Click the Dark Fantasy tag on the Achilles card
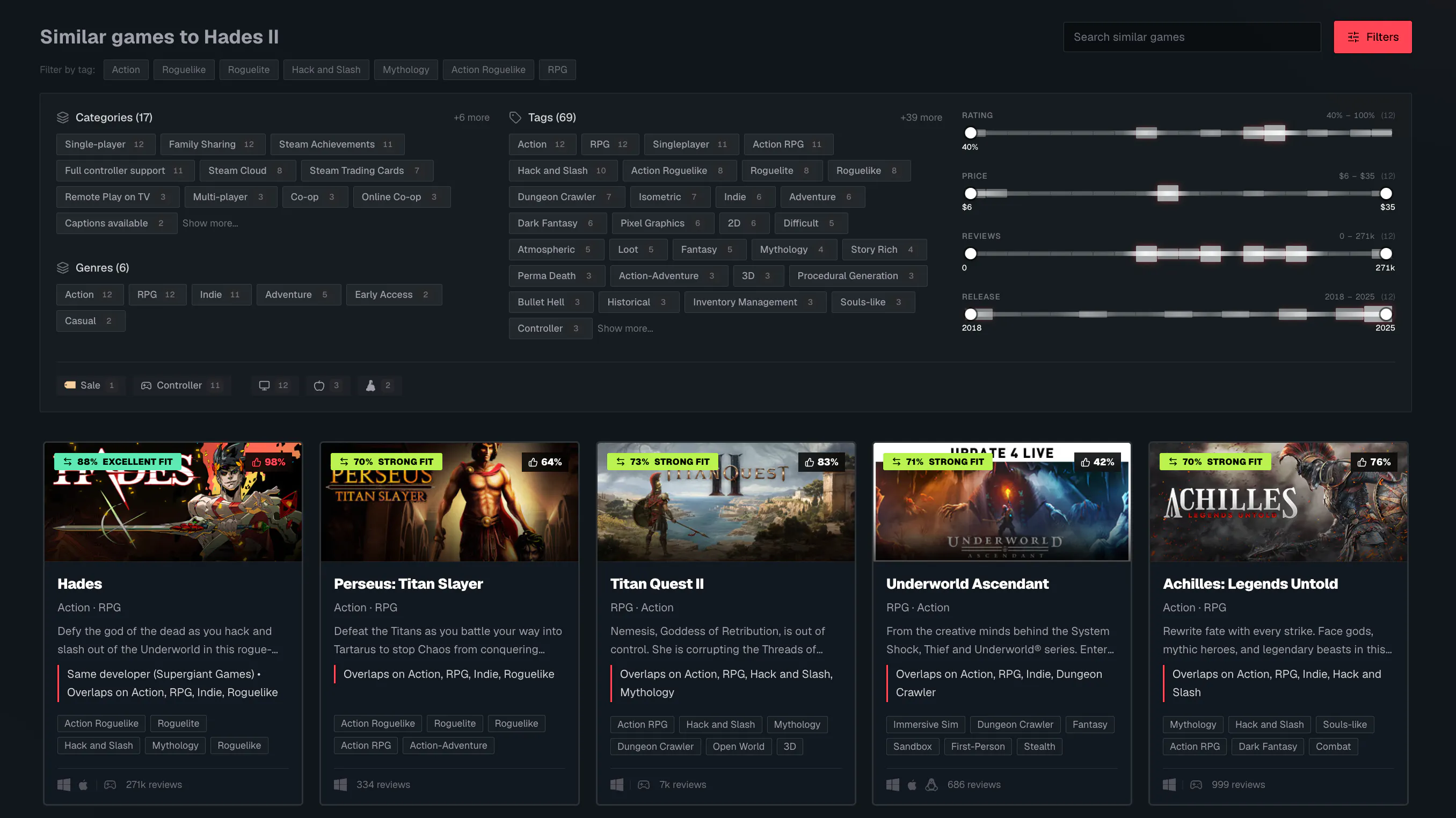Screen dimensions: 1456x818 (x=1268, y=747)
